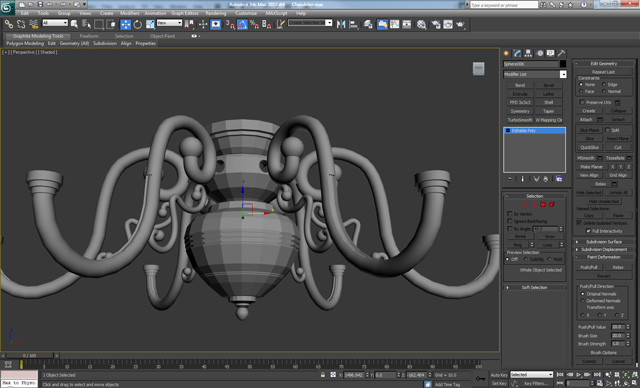The height and width of the screenshot is (388, 640).
Task: Toggle the selection lock padlock icon
Action: 323,375
